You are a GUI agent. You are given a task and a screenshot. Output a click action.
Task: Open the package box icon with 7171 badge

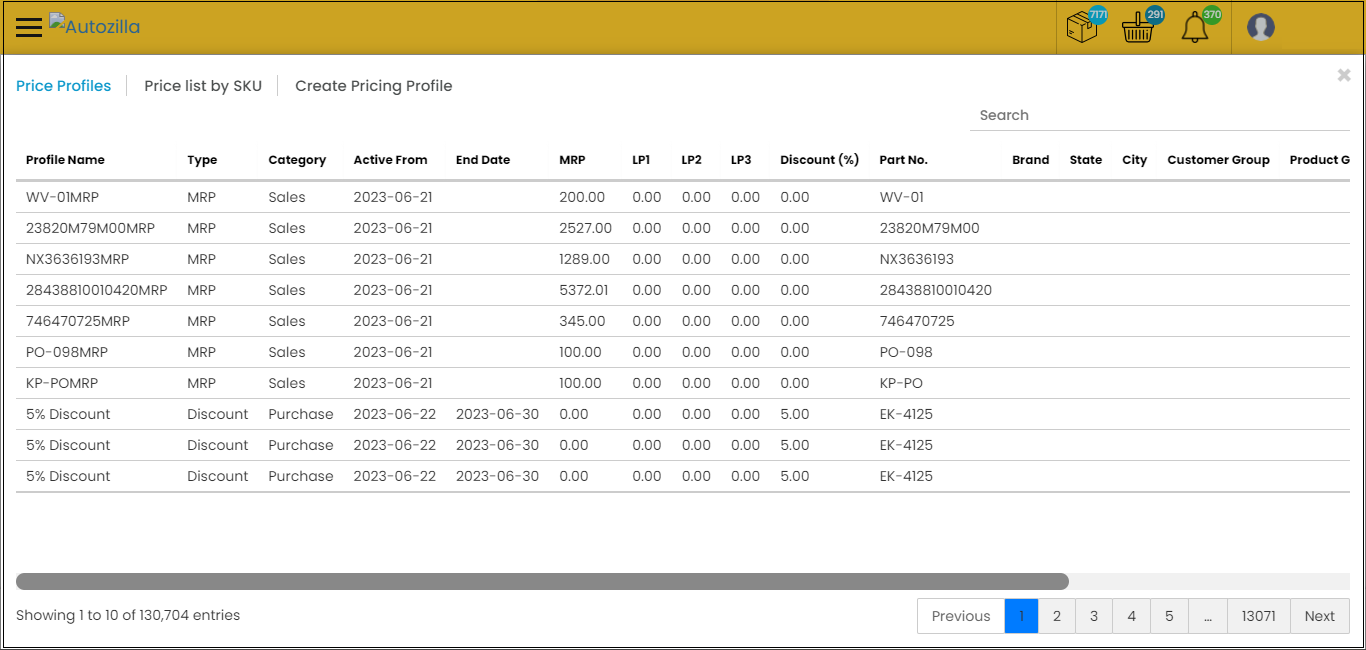(1083, 27)
